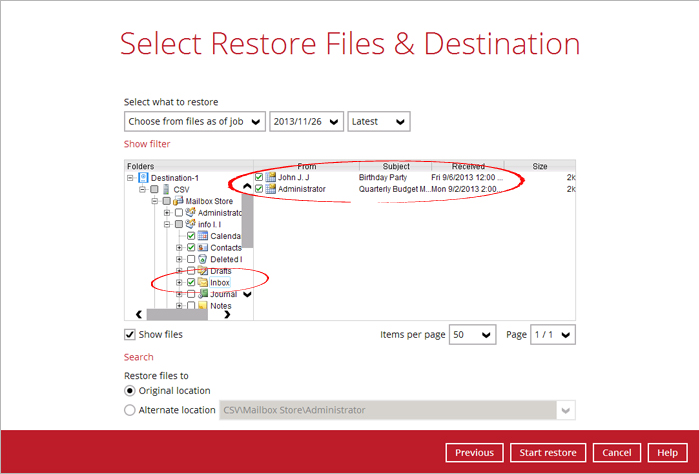Click the Contacts folder icon
The image size is (699, 474).
point(203,248)
